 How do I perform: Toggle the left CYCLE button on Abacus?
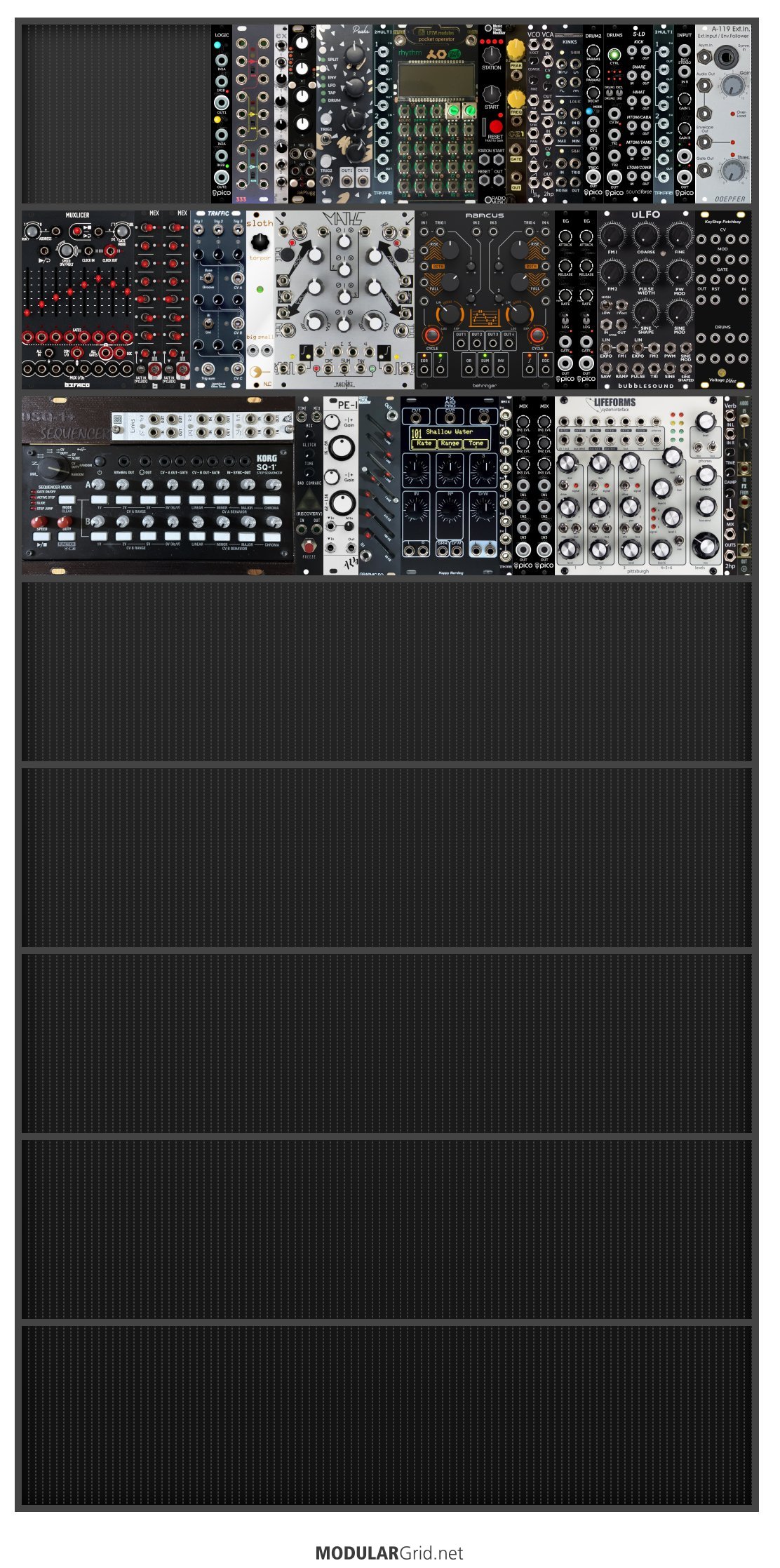(x=432, y=334)
